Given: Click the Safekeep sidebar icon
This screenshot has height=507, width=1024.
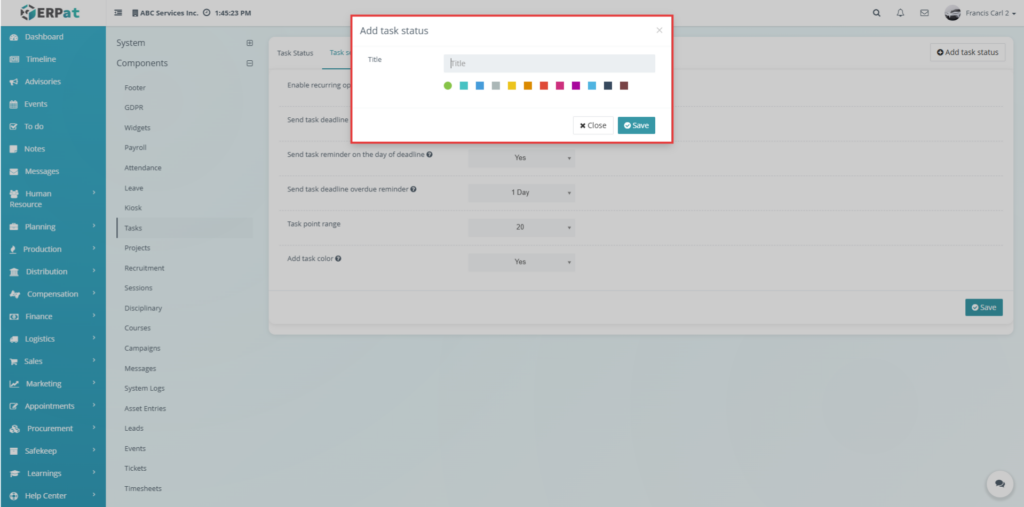Looking at the screenshot, I should coord(14,451).
